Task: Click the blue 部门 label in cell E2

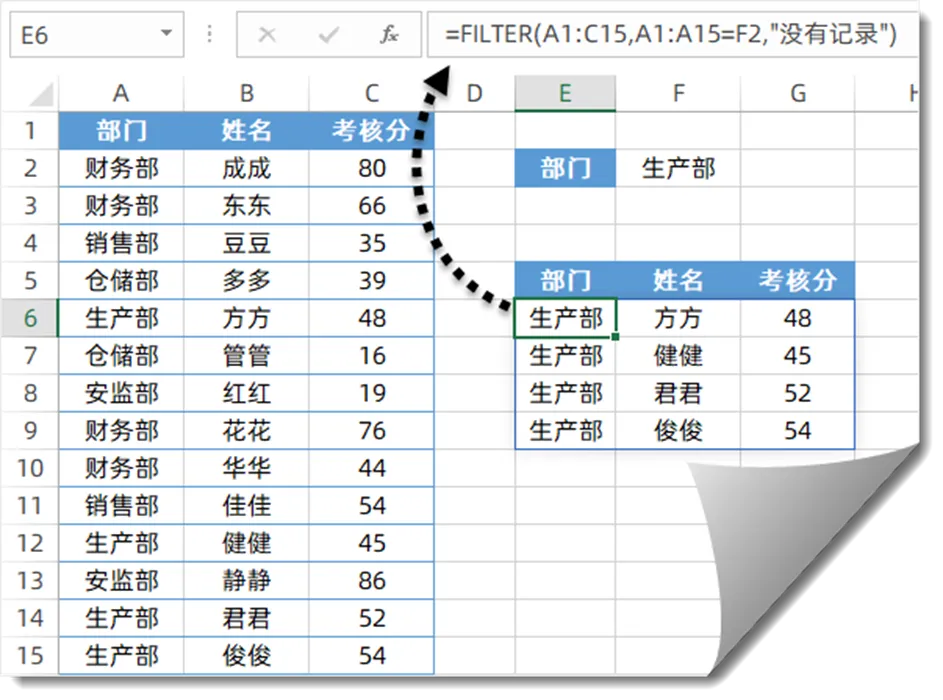Action: (x=565, y=168)
